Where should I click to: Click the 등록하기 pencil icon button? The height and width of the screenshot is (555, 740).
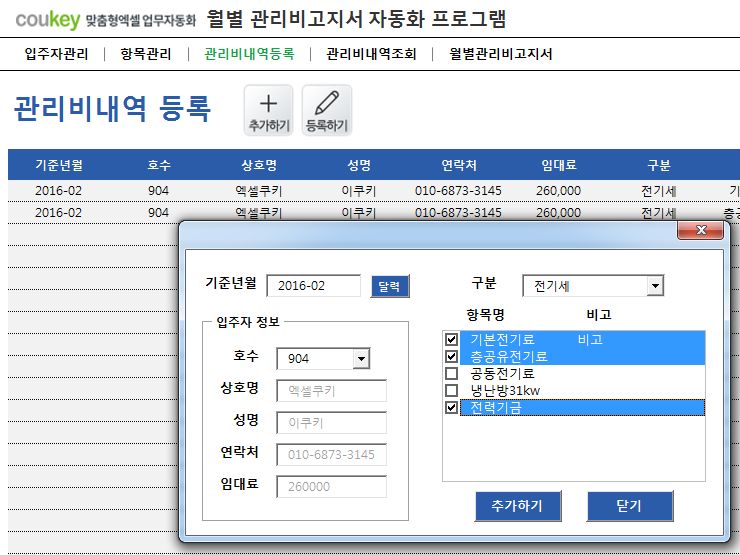pyautogui.click(x=327, y=110)
